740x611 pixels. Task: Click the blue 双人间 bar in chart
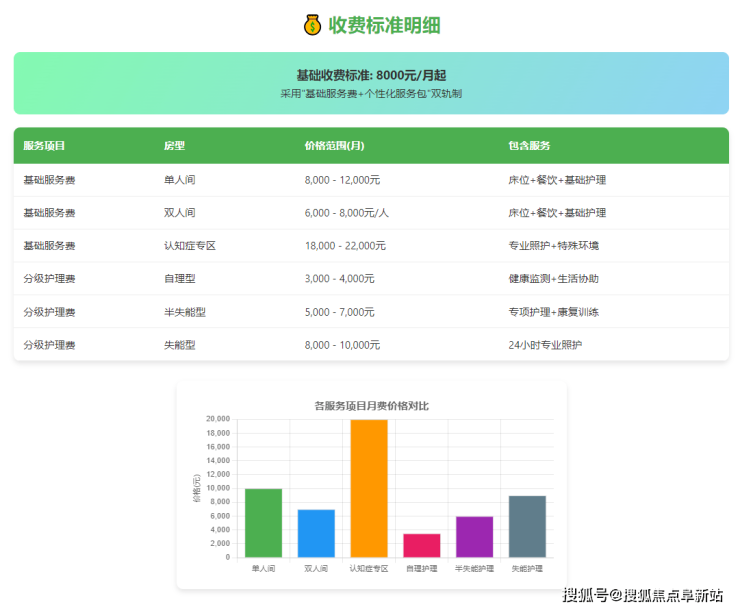click(316, 533)
